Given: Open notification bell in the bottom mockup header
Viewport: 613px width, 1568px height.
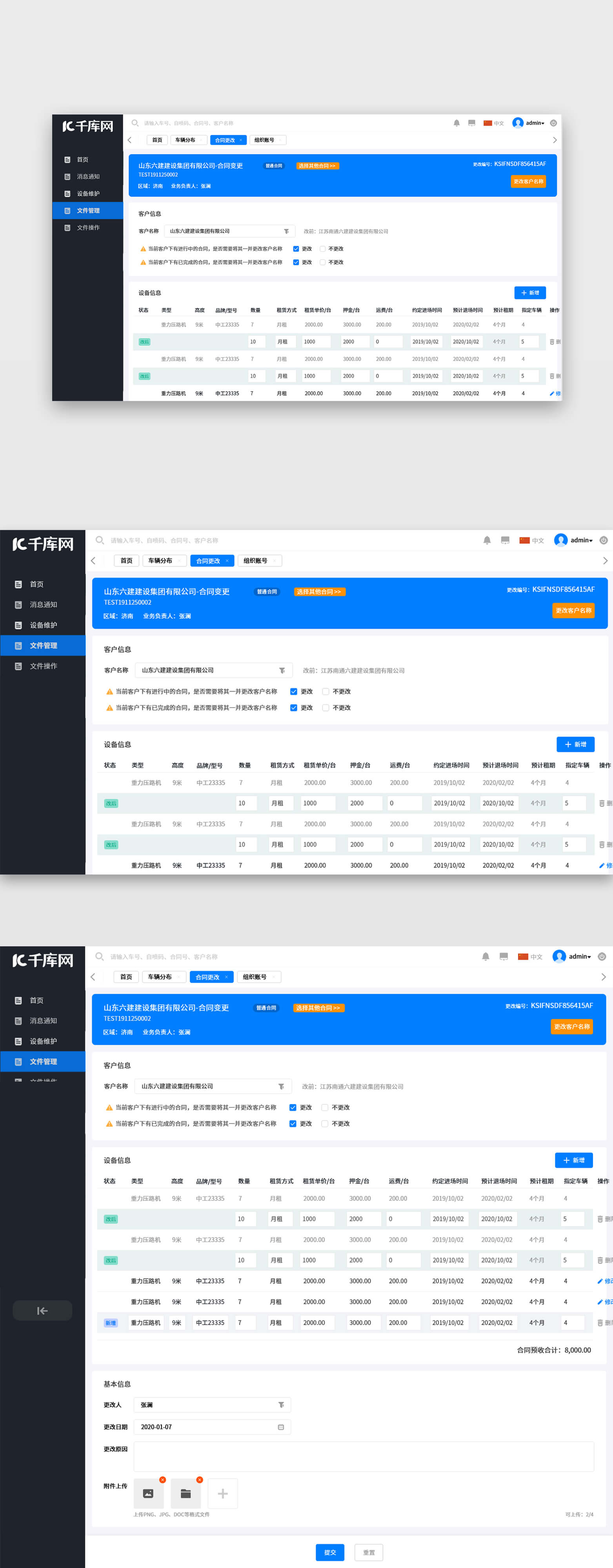Looking at the screenshot, I should point(486,956).
